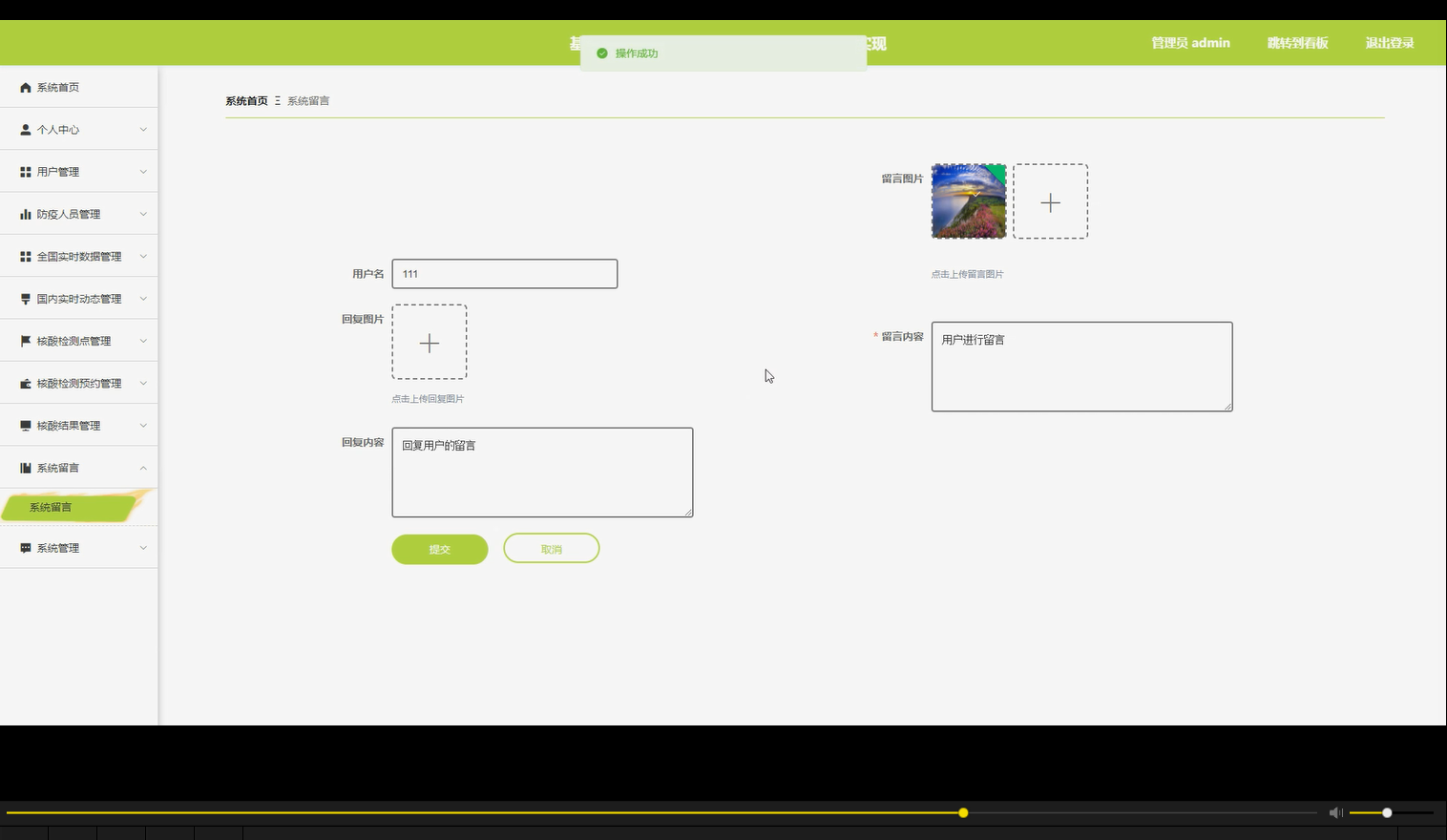Click the icon beside 核酸检测预约管理
The image size is (1447, 840).
pos(26,384)
